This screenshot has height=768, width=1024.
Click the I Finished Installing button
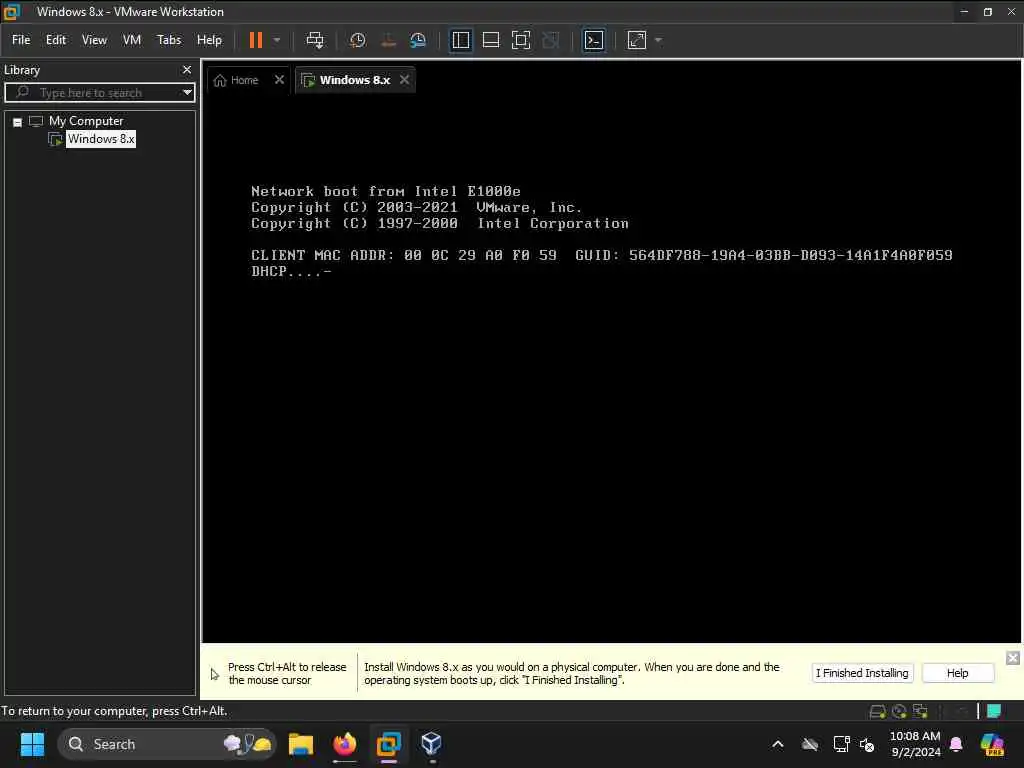(862, 673)
